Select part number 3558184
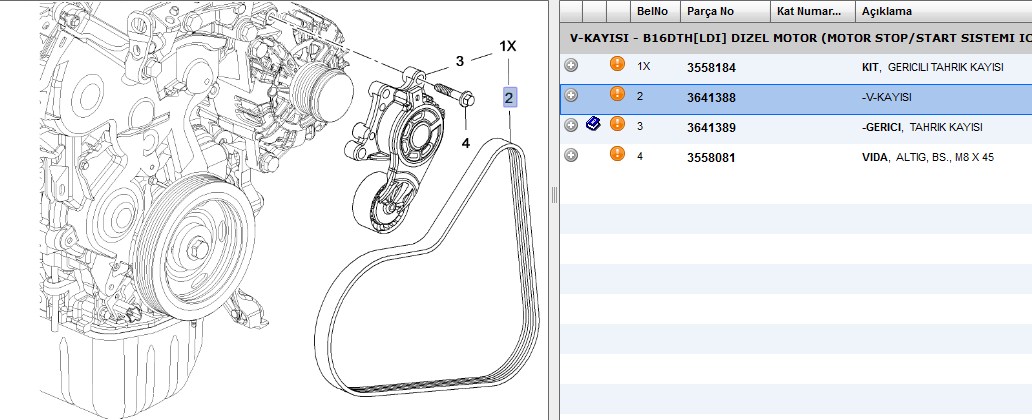The width and height of the screenshot is (1032, 420). click(x=711, y=68)
